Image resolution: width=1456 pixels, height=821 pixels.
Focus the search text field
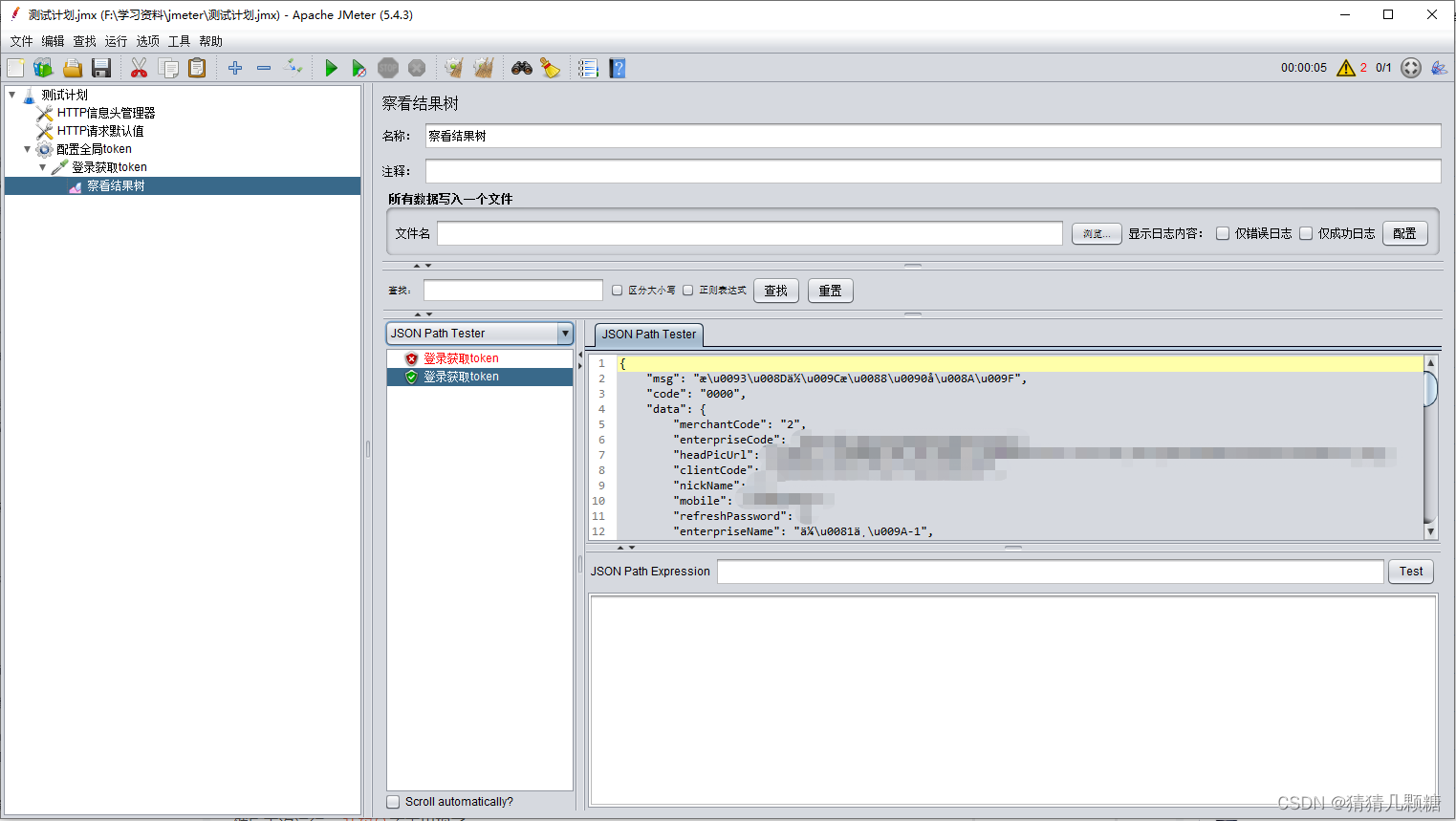point(513,291)
